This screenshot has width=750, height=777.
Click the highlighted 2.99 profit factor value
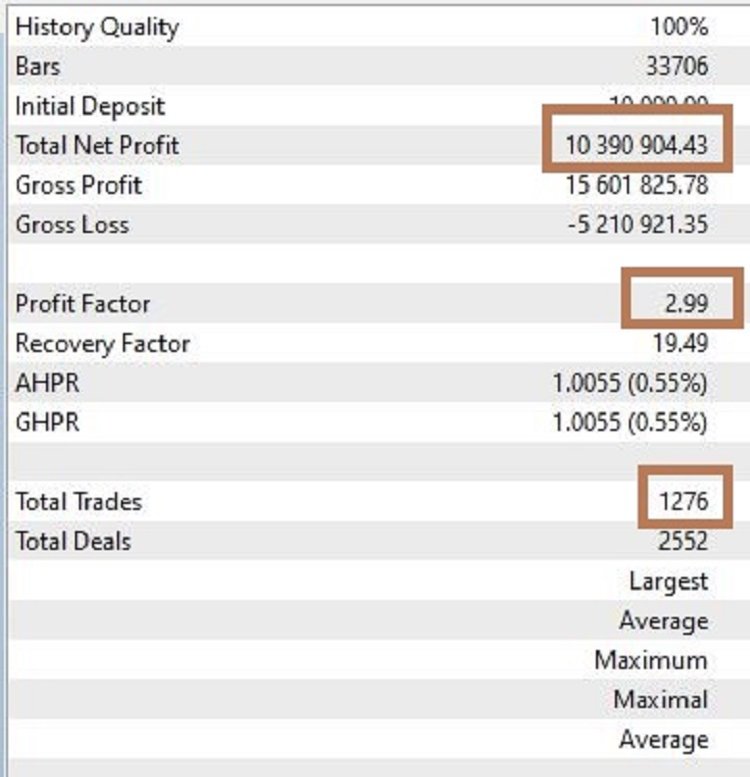(x=685, y=304)
